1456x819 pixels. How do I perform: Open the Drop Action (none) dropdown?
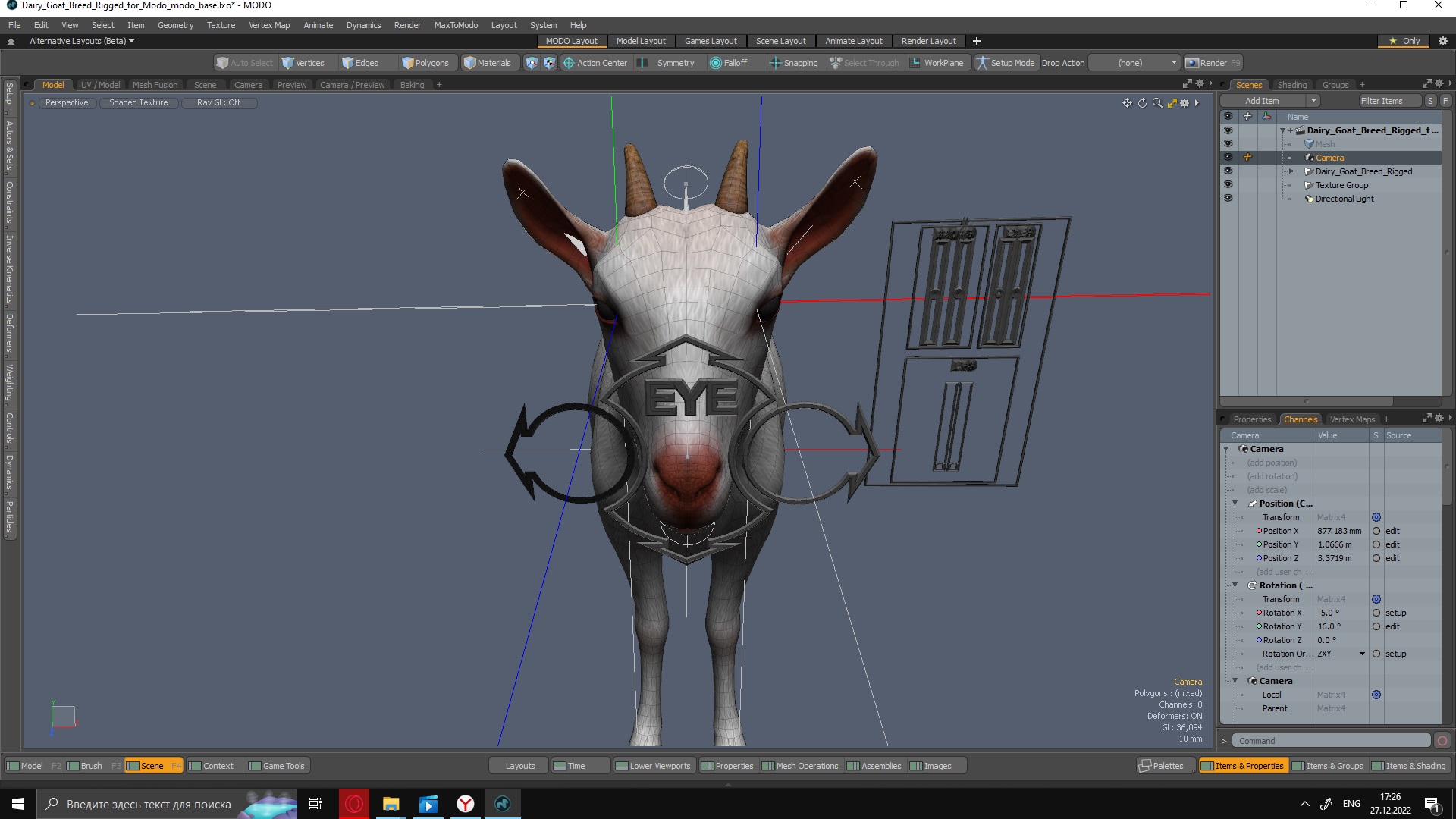coord(1135,63)
